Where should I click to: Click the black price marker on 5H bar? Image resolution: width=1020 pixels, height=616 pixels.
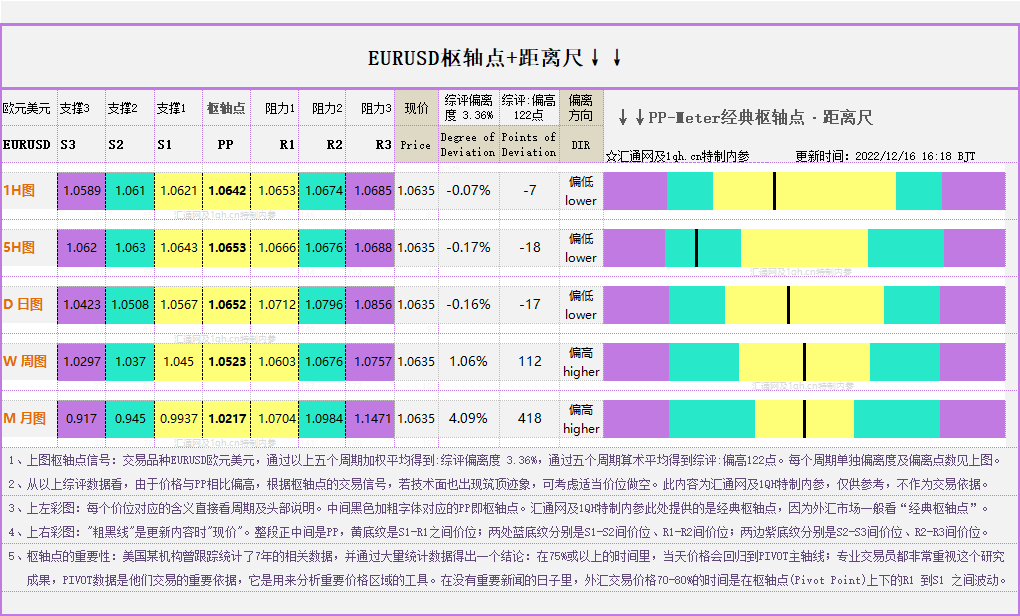696,247
